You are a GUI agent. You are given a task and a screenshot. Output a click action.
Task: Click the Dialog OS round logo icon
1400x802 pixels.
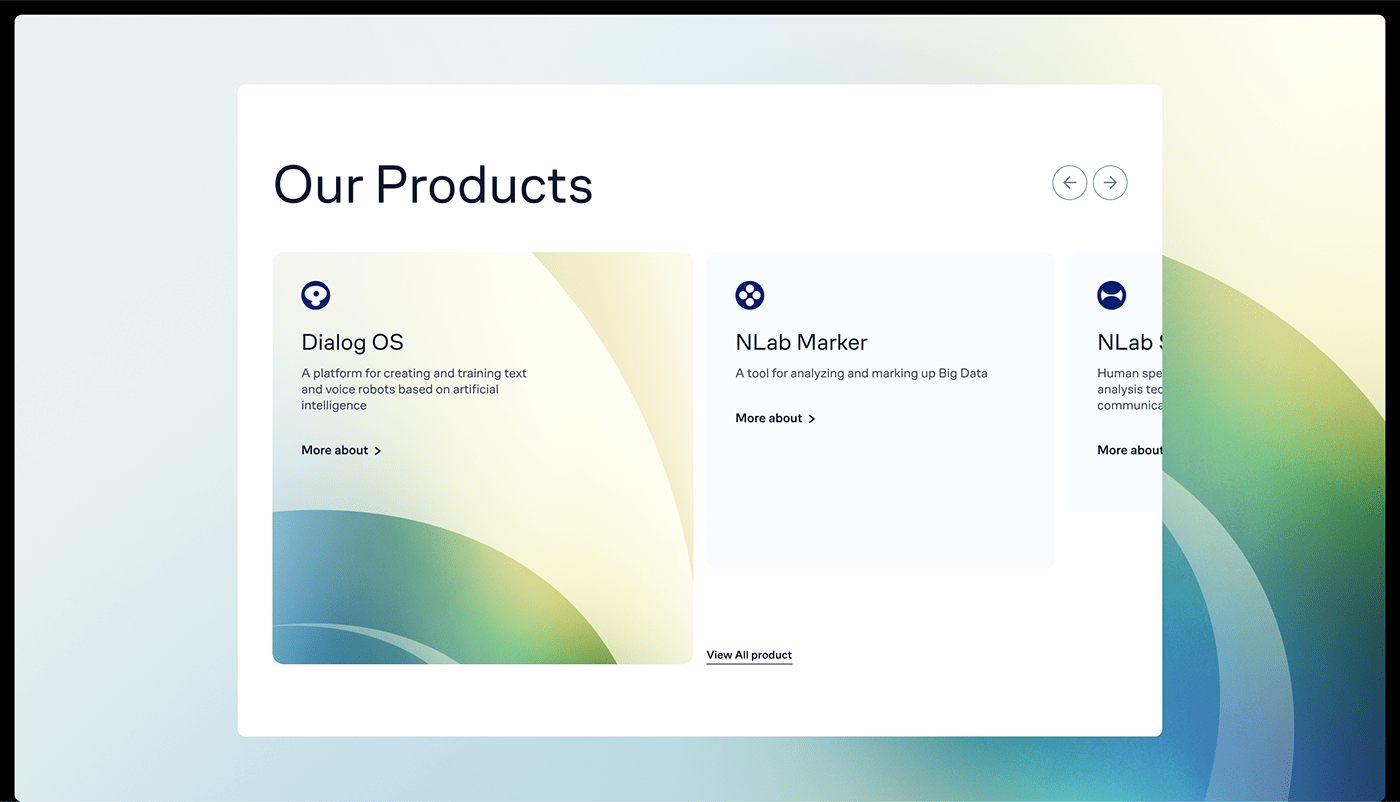tap(316, 295)
